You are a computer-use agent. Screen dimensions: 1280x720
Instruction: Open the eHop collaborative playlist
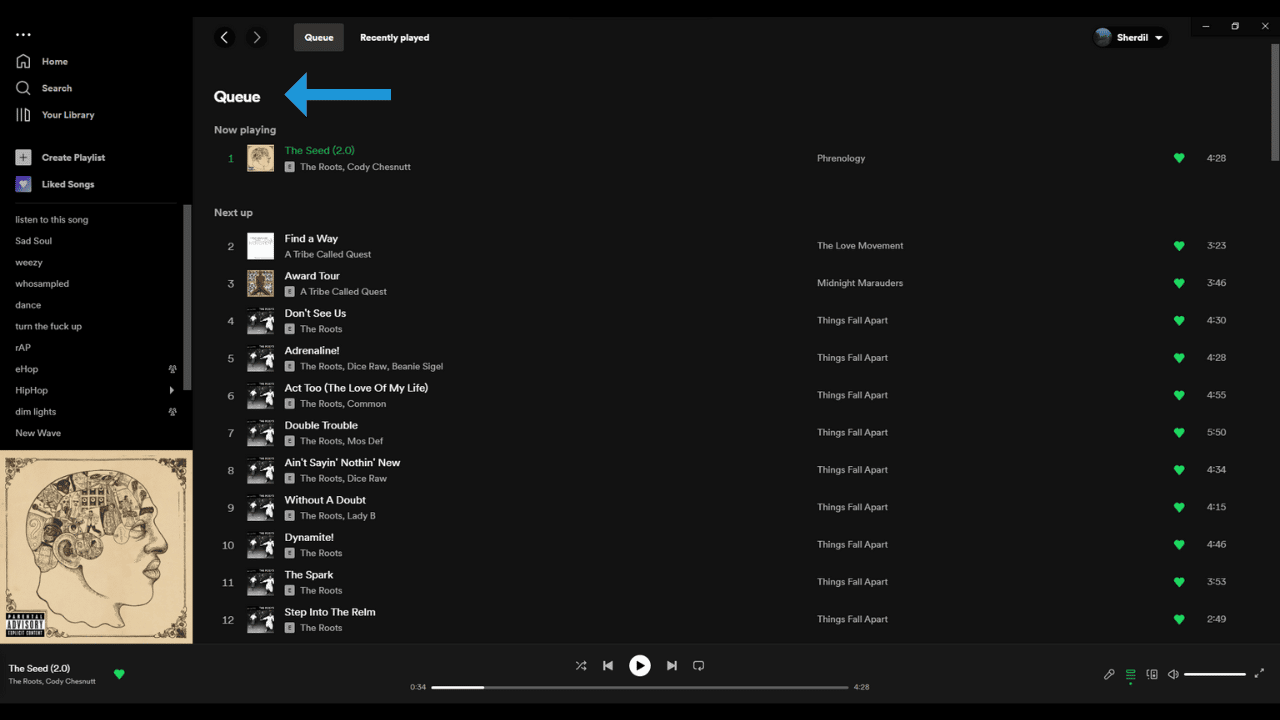[x=27, y=369]
